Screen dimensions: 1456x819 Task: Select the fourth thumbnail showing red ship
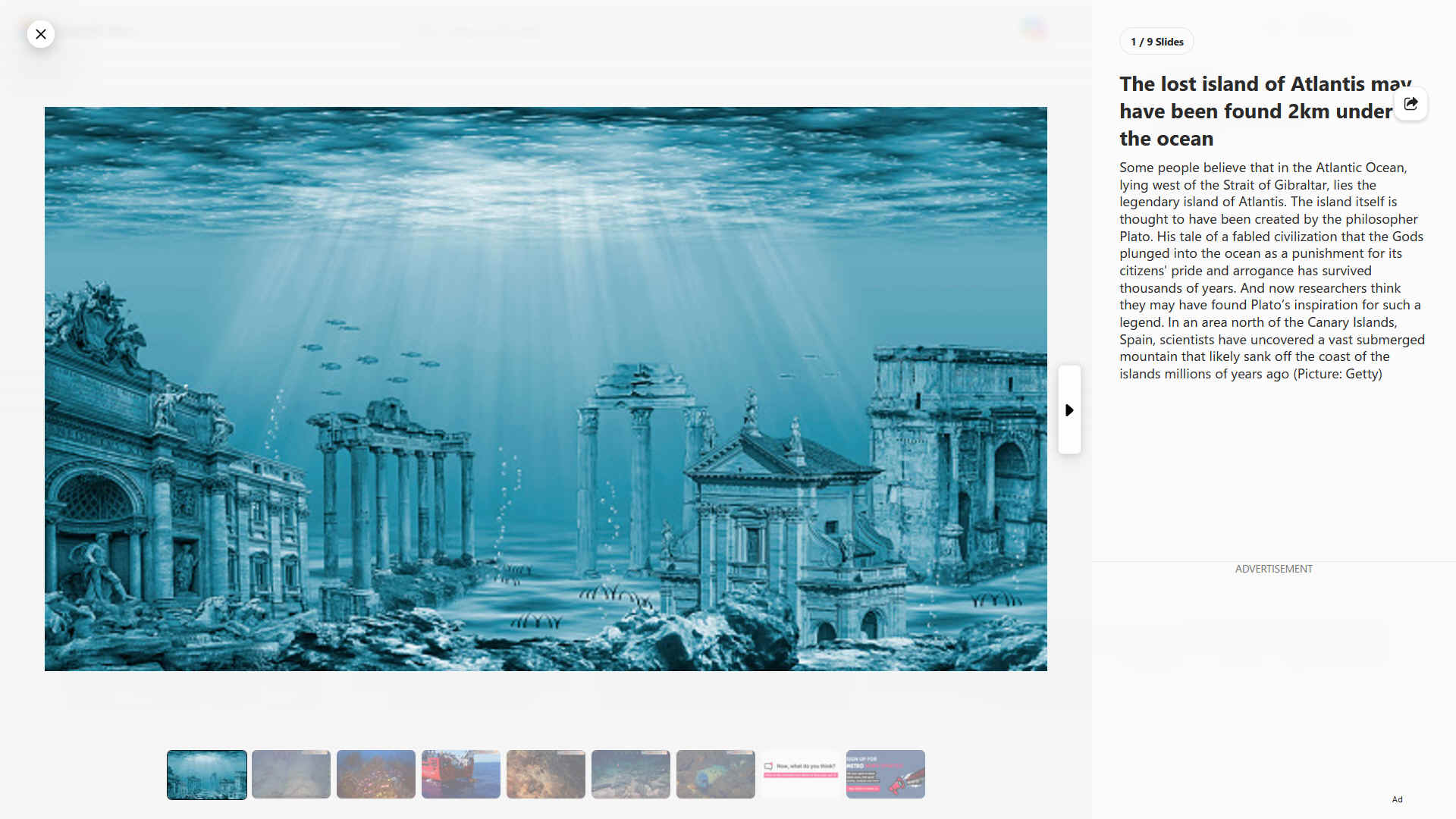pos(461,774)
